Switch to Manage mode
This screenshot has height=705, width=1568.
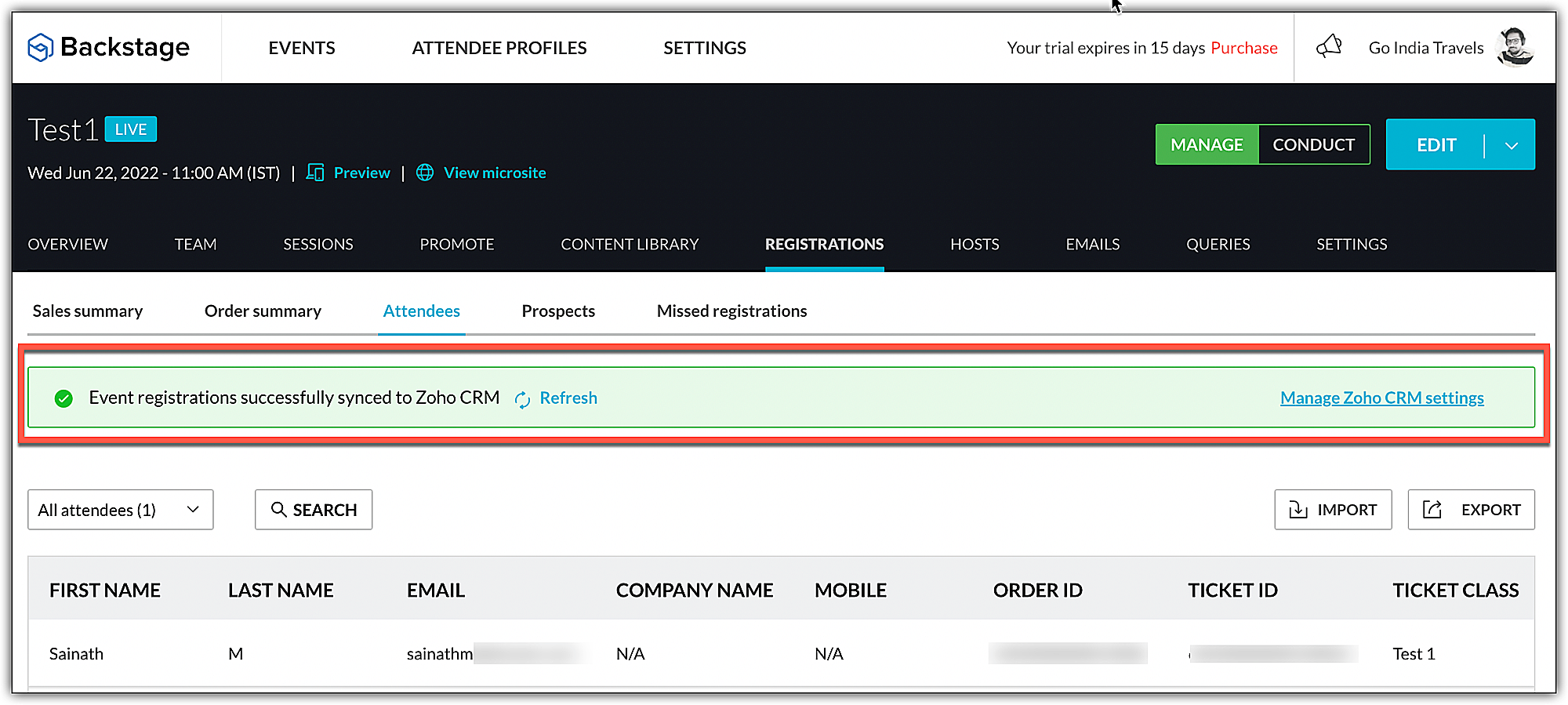point(1207,145)
